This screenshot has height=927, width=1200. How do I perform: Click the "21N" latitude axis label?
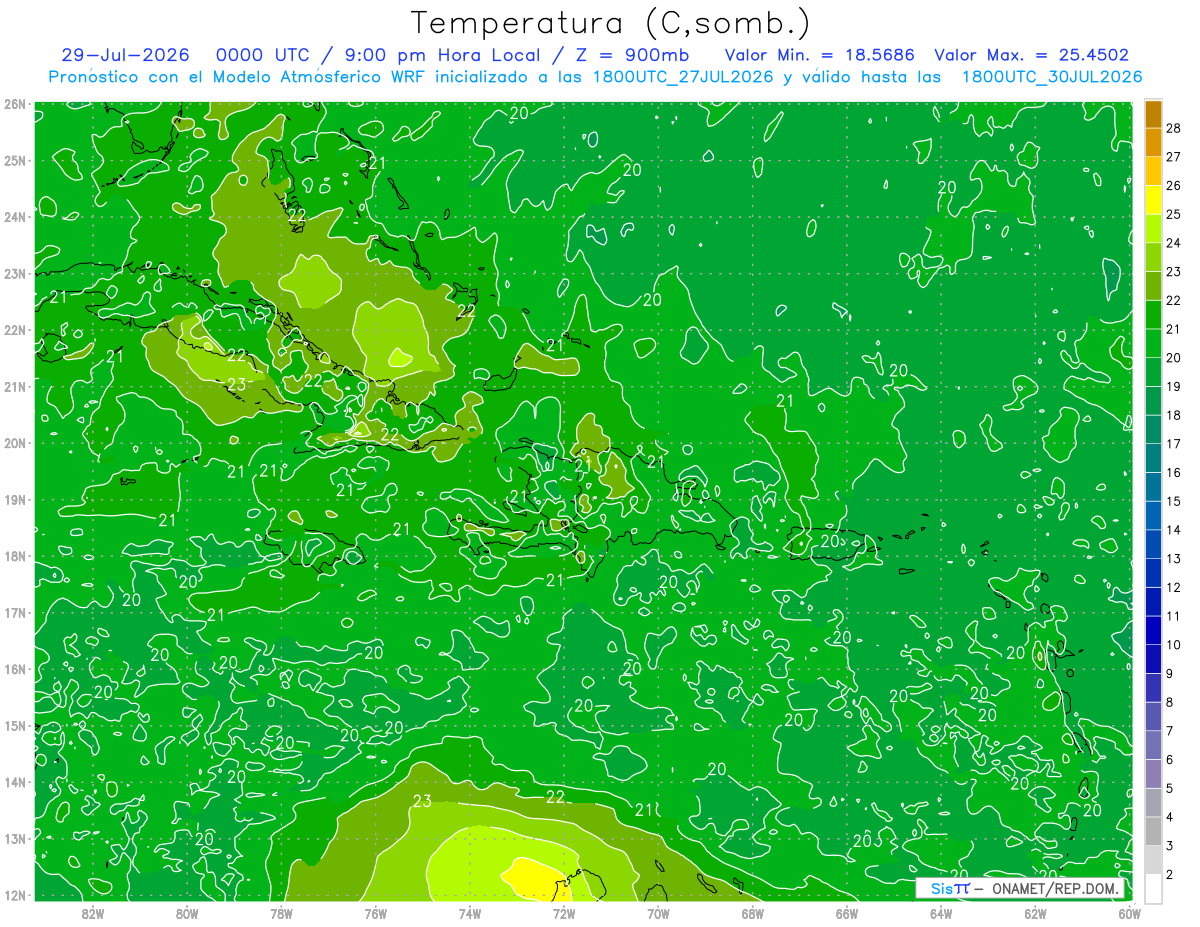point(15,386)
